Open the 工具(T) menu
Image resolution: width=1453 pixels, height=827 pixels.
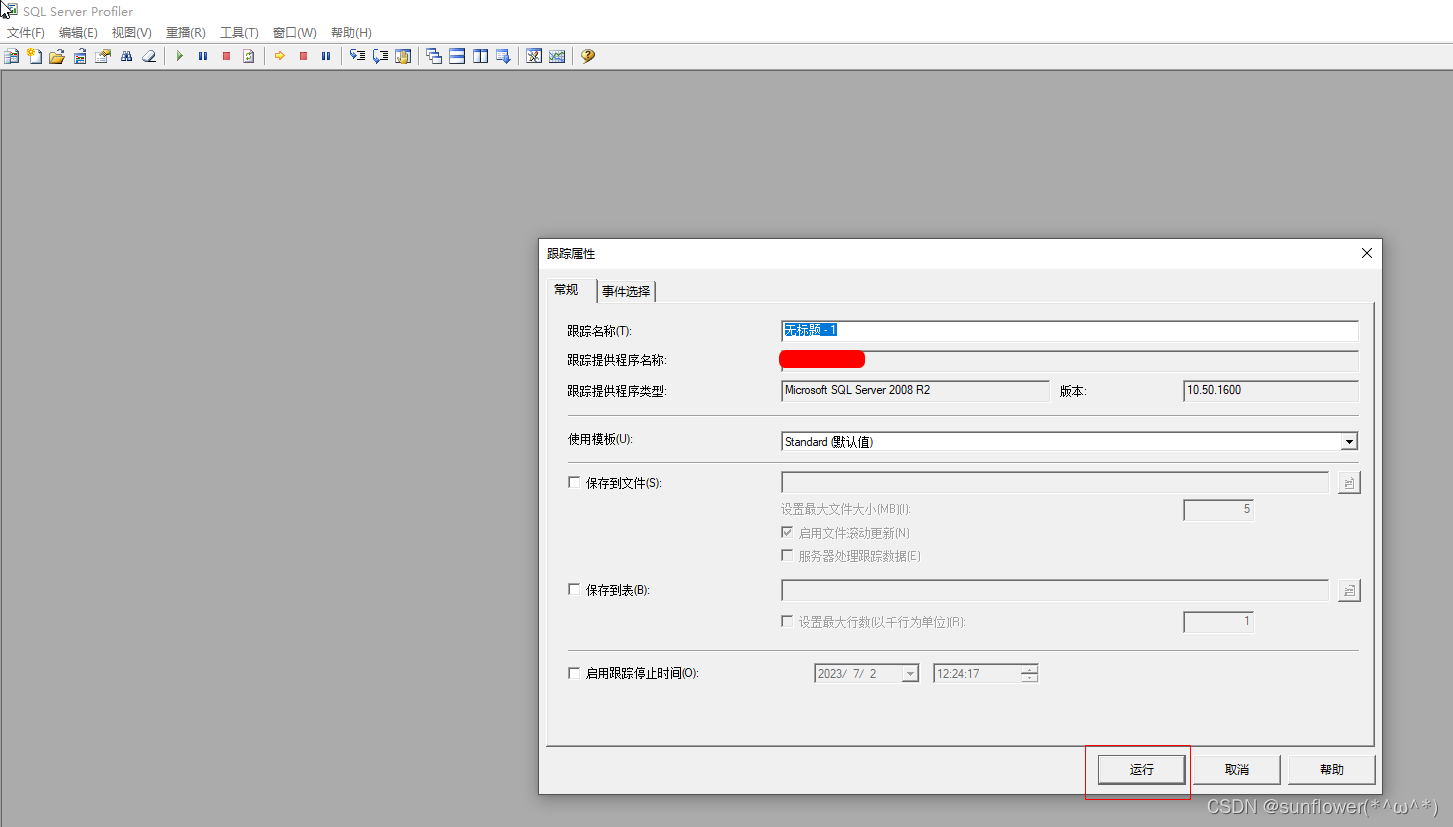tap(238, 32)
